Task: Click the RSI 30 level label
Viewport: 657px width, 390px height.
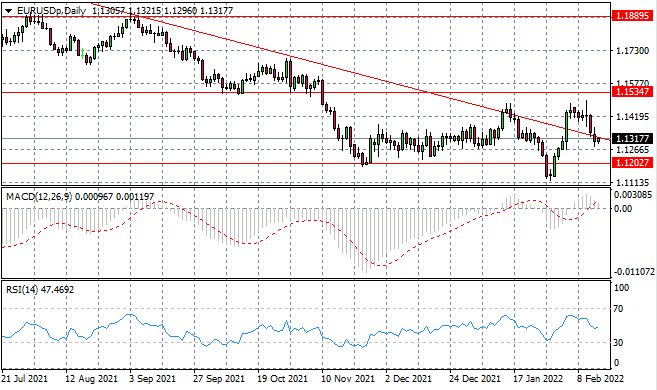Action: click(618, 342)
